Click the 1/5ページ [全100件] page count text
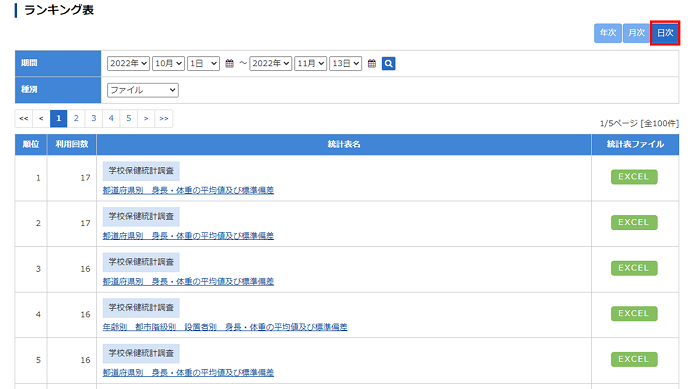Viewport: 695px width, 389px height. point(639,123)
